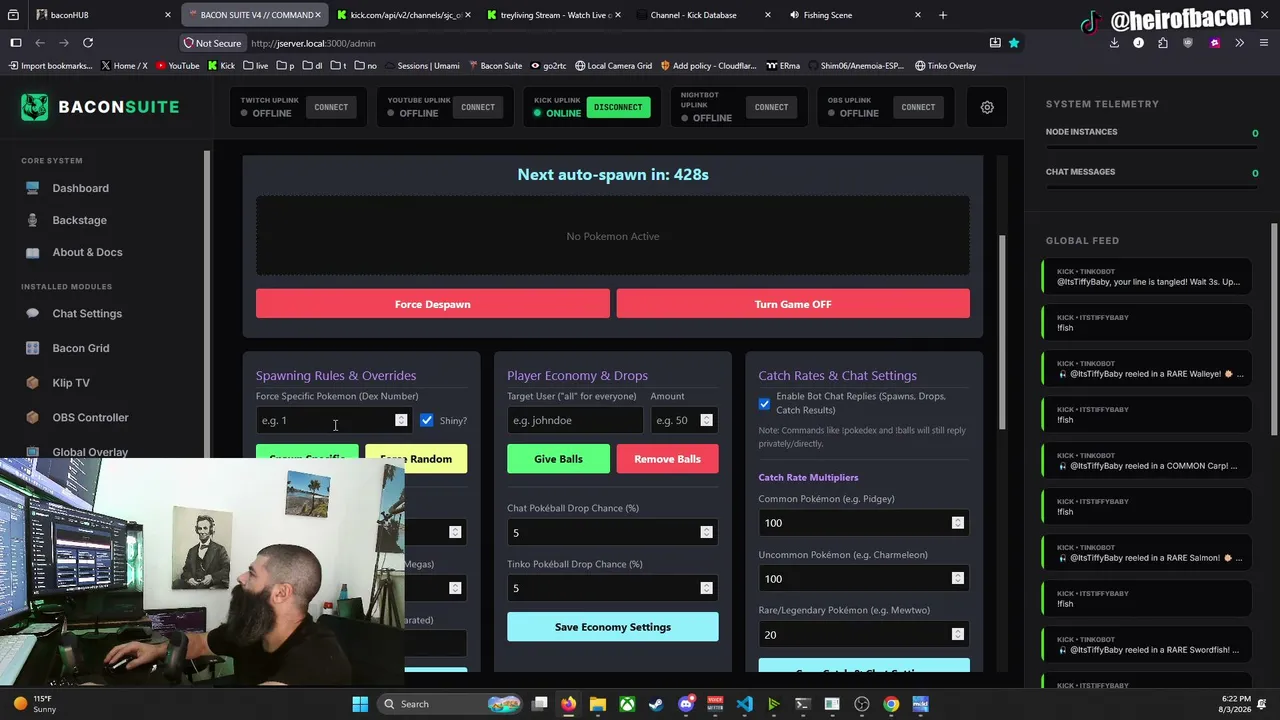Switch to the kick.com API channels tab
1280x720 pixels.
pyautogui.click(x=404, y=15)
